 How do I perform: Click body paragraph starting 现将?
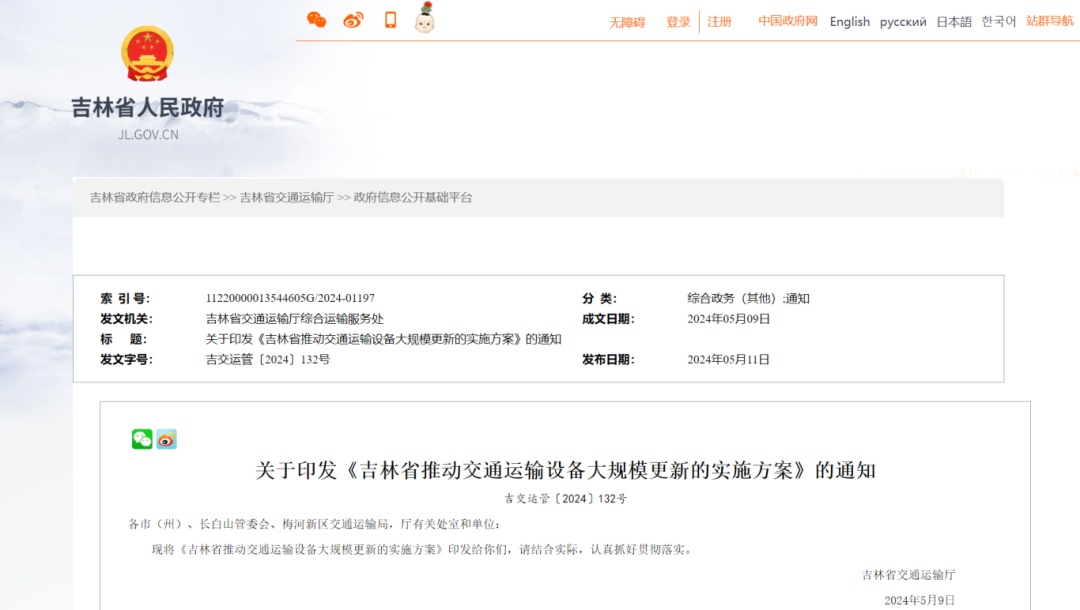422,549
